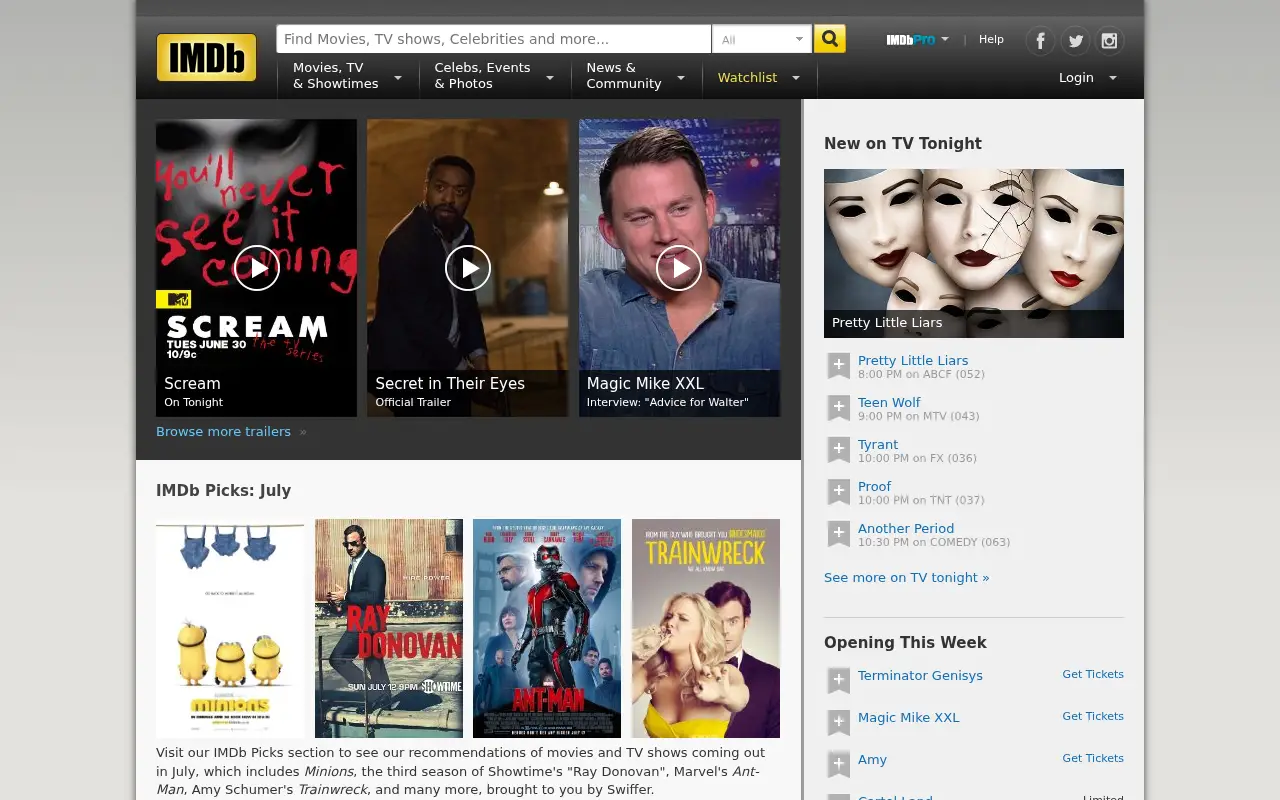Open the IMDb Instagram page icon
The width and height of the screenshot is (1280, 800).
[1109, 40]
